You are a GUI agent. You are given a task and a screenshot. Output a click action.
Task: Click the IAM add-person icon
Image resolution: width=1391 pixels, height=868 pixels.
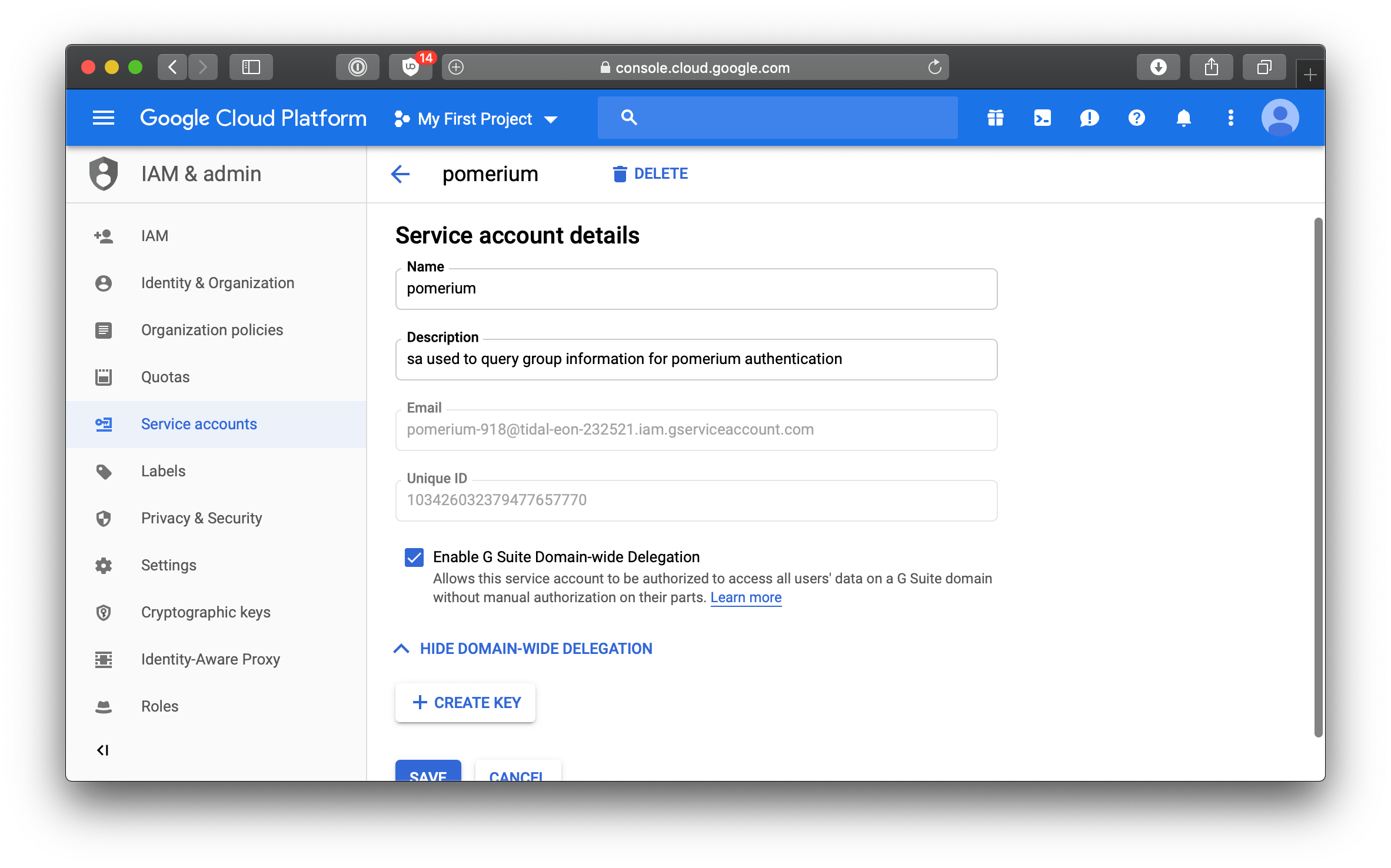pos(104,236)
